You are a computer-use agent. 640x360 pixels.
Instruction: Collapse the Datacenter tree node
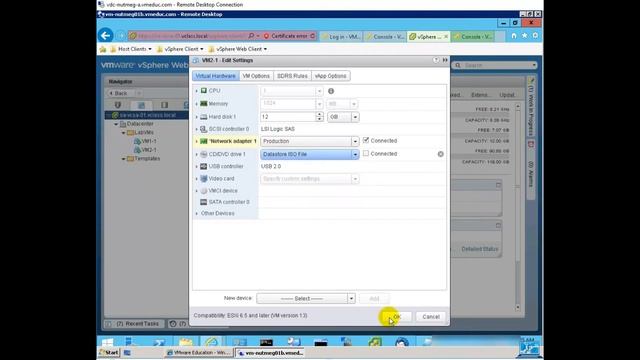(x=116, y=124)
